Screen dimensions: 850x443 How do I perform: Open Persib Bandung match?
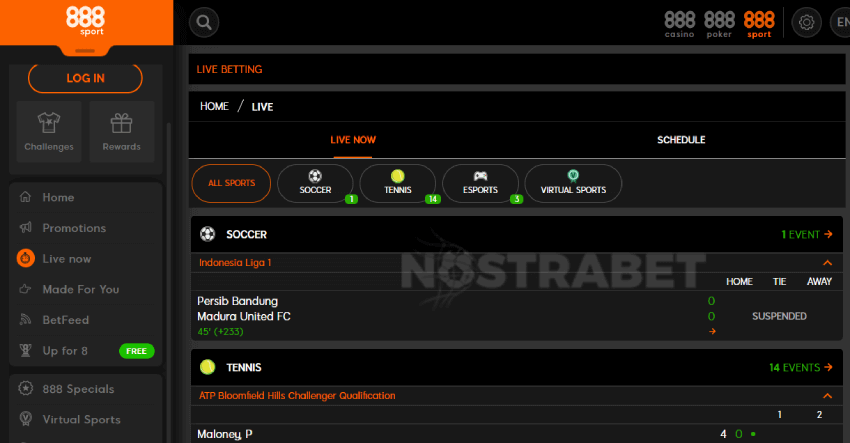pyautogui.click(x=237, y=301)
